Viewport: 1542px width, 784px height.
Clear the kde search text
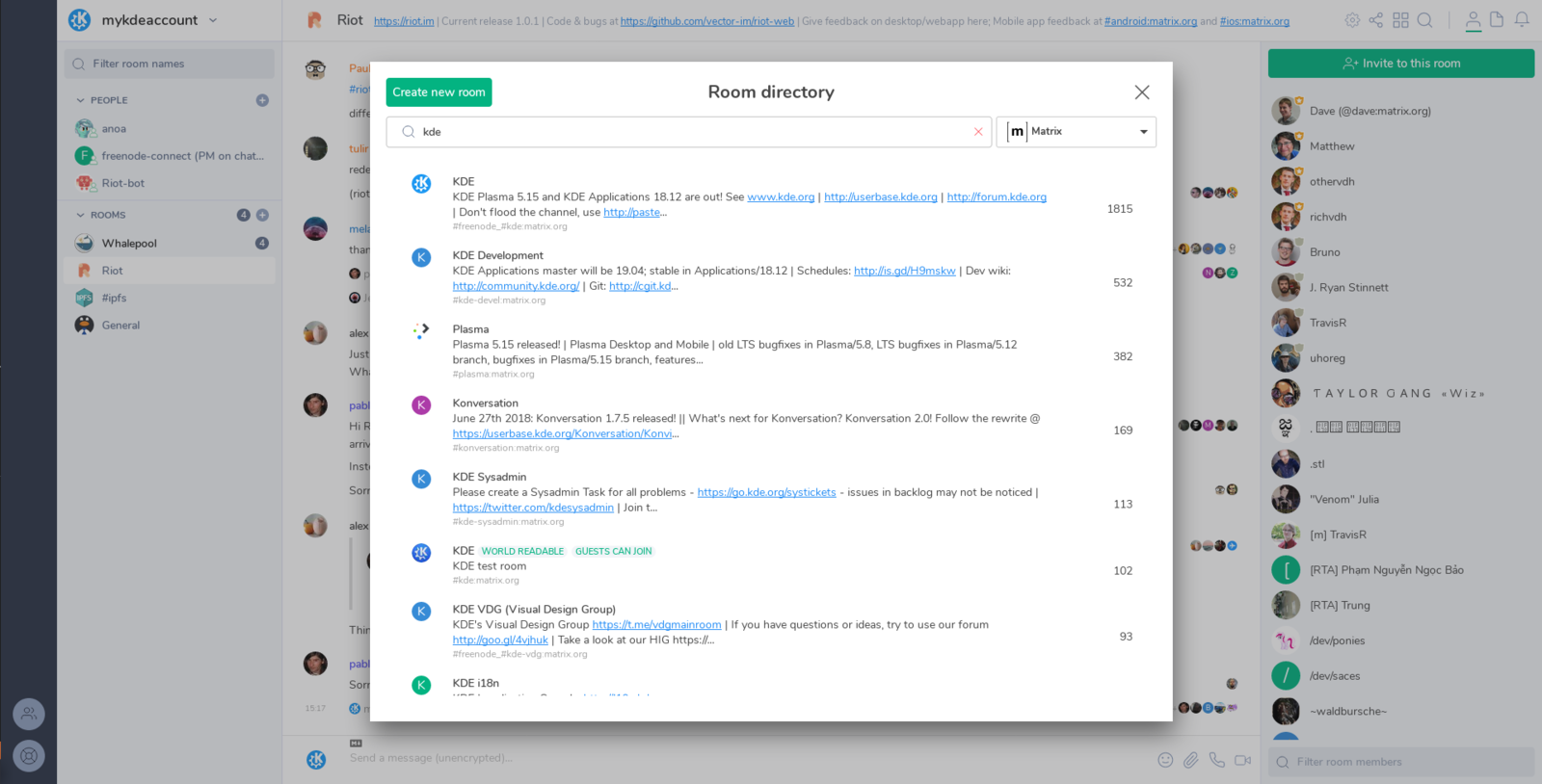978,132
